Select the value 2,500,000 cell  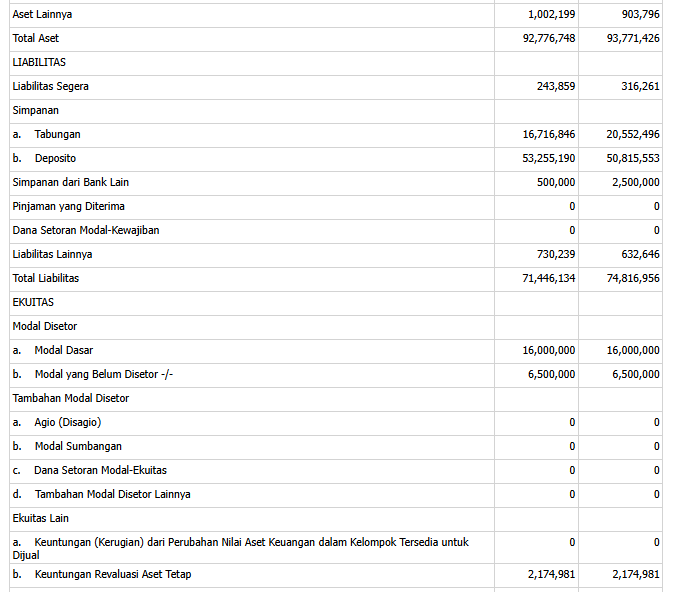point(635,182)
